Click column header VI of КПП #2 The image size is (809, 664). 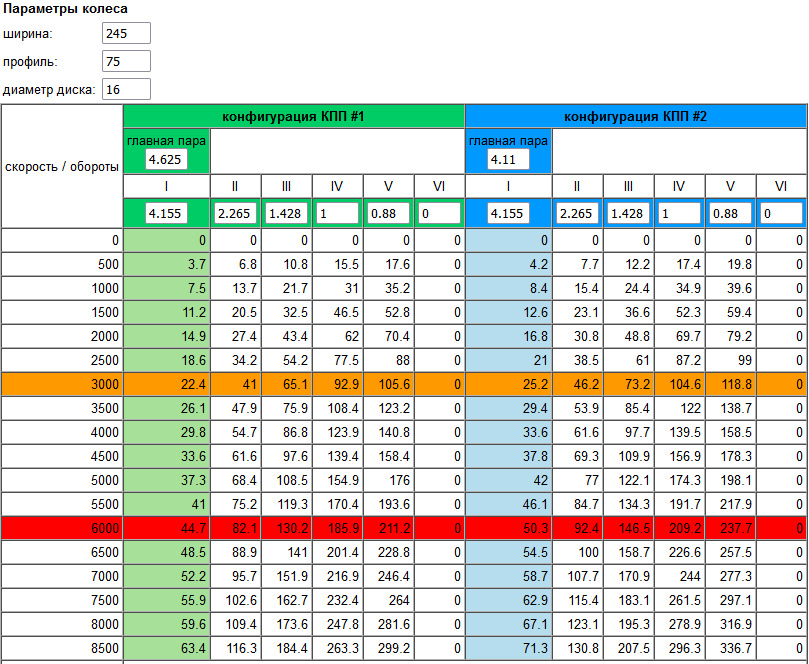tap(781, 186)
